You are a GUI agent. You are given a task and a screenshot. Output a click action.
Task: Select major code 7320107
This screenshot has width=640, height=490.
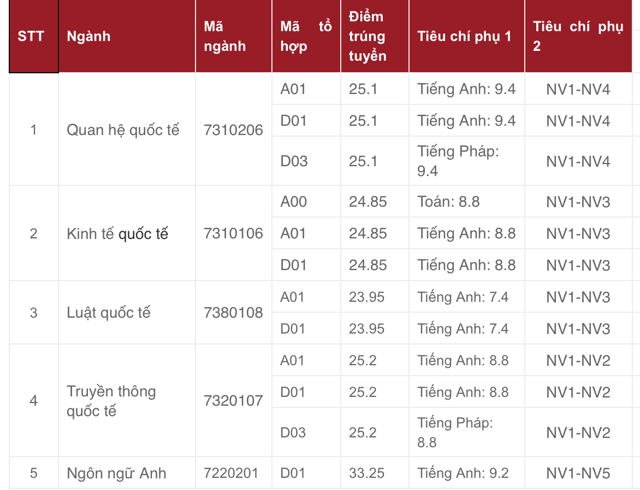[233, 401]
